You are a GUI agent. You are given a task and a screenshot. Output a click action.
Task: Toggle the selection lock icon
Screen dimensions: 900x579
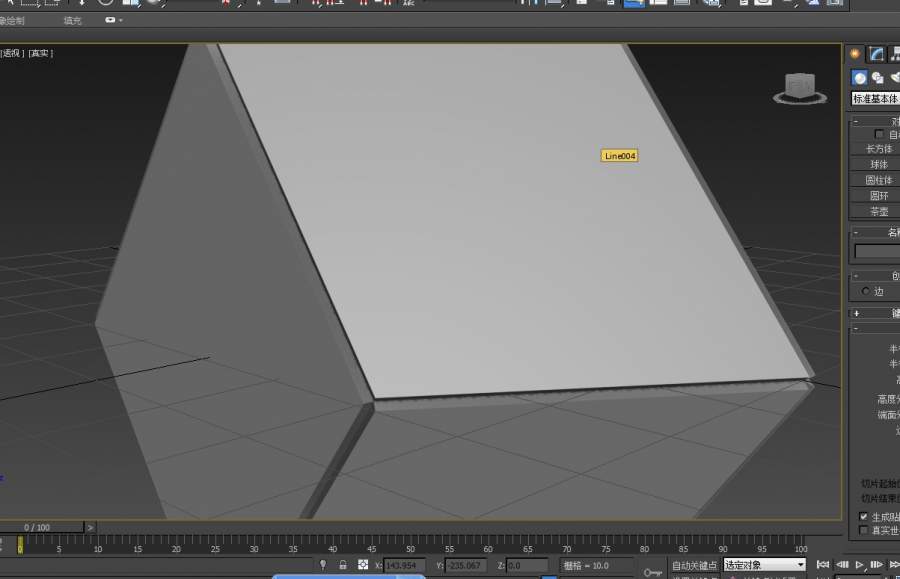pos(342,565)
